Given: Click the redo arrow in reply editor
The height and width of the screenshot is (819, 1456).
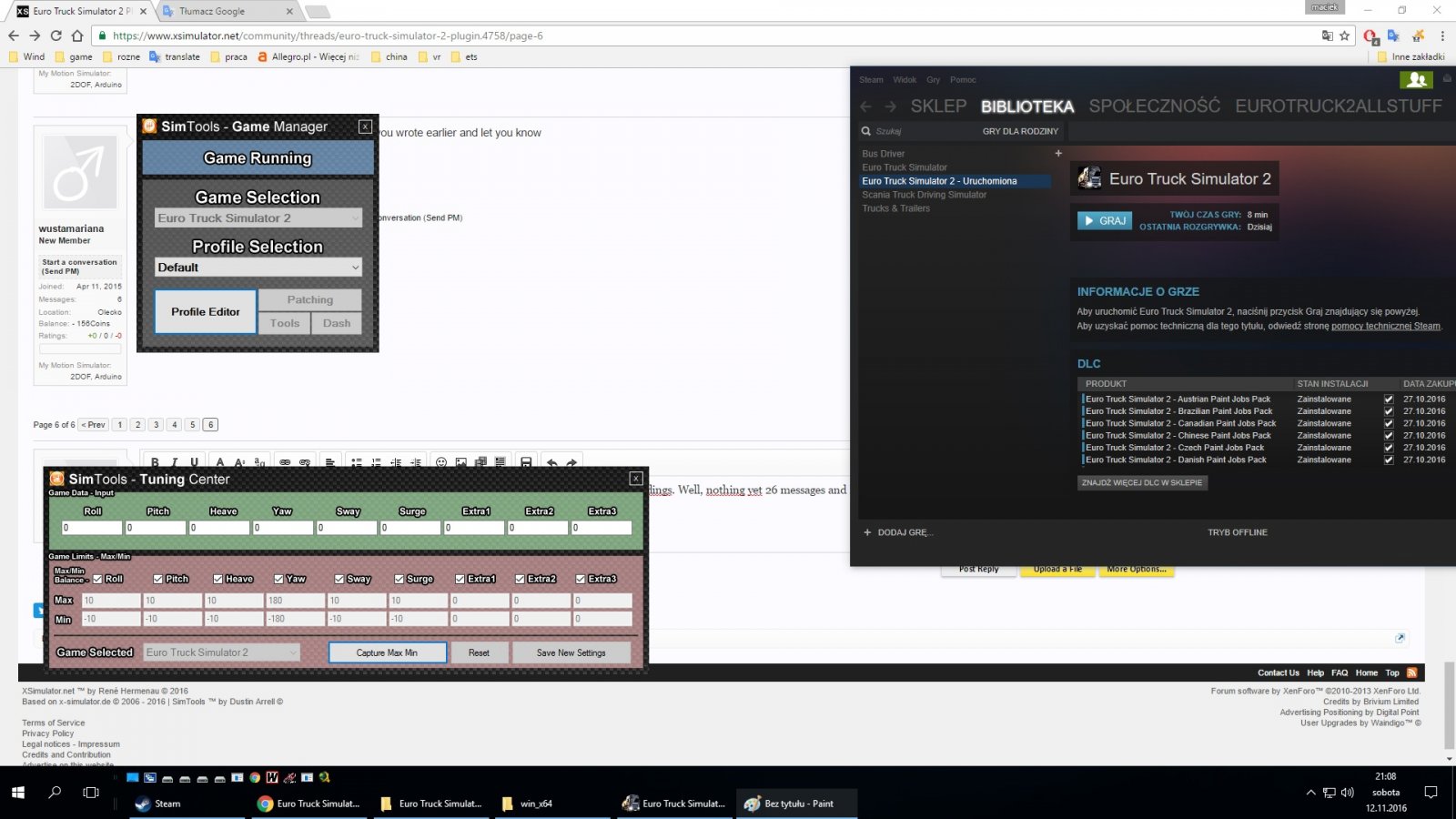Looking at the screenshot, I should click(x=571, y=462).
